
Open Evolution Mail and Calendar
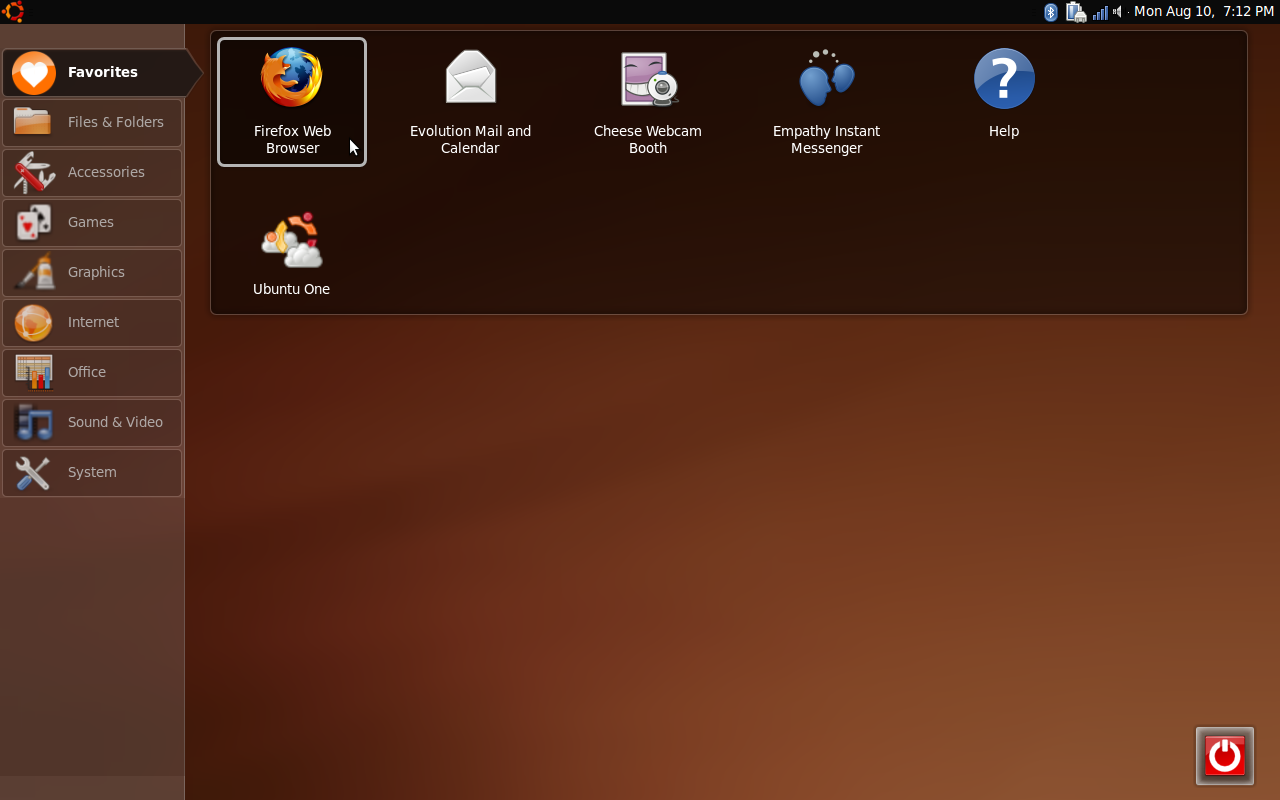click(470, 102)
